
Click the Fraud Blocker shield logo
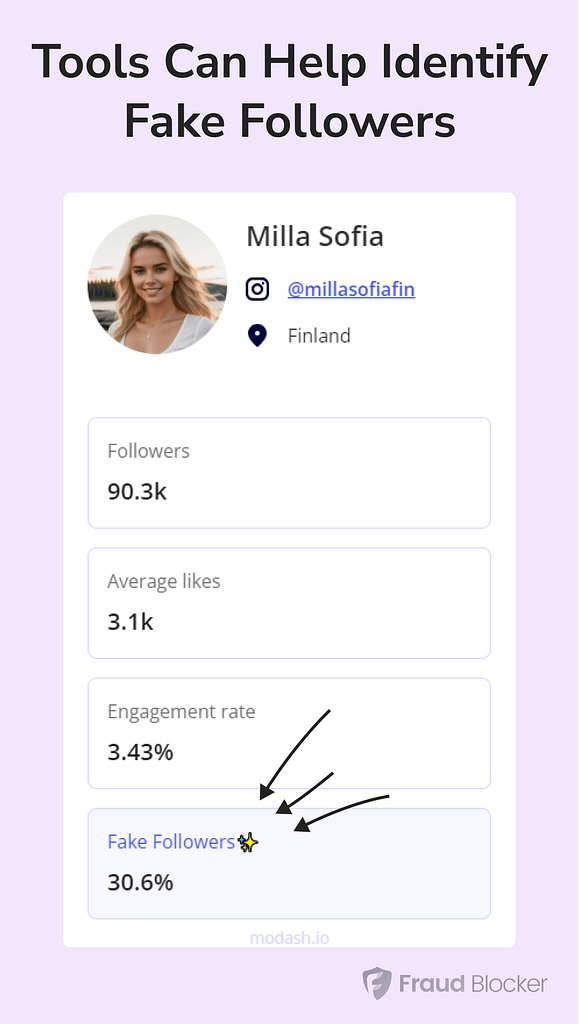click(377, 984)
